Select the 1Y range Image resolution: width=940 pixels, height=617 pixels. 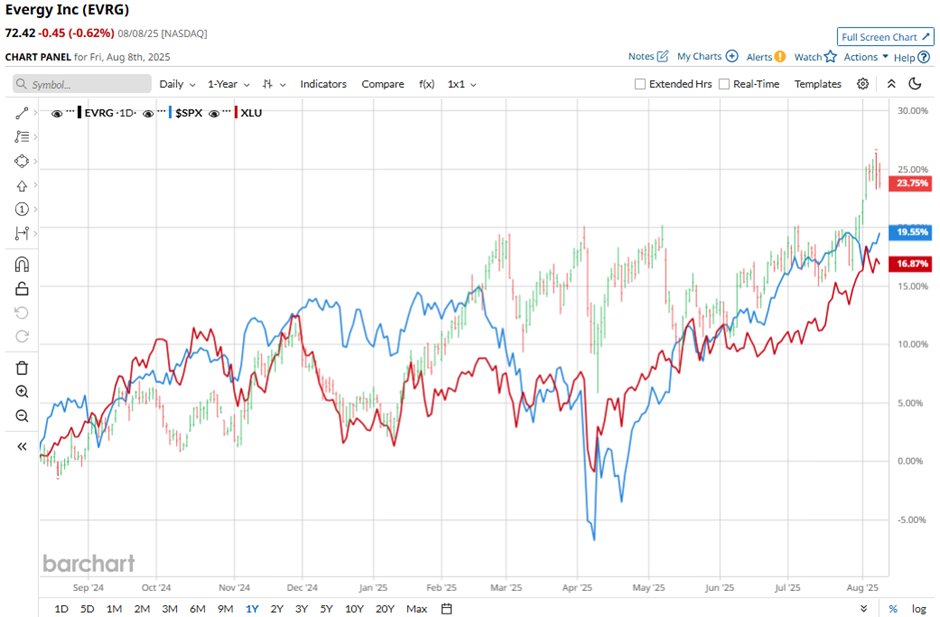point(252,609)
